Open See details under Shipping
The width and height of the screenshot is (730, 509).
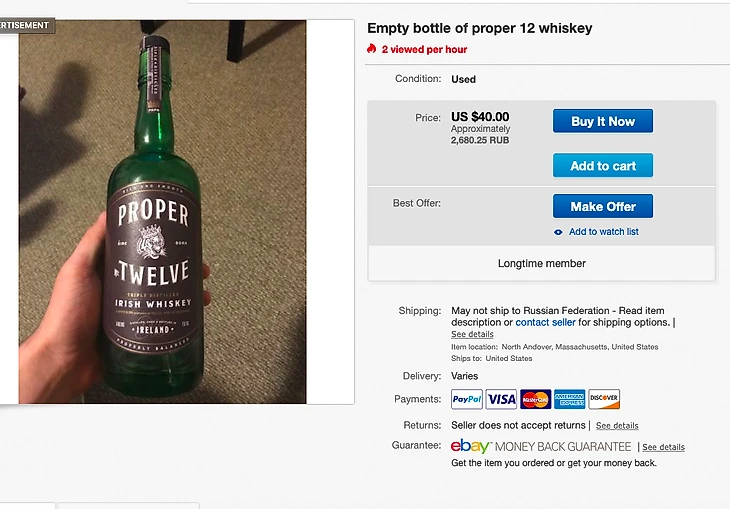click(472, 334)
